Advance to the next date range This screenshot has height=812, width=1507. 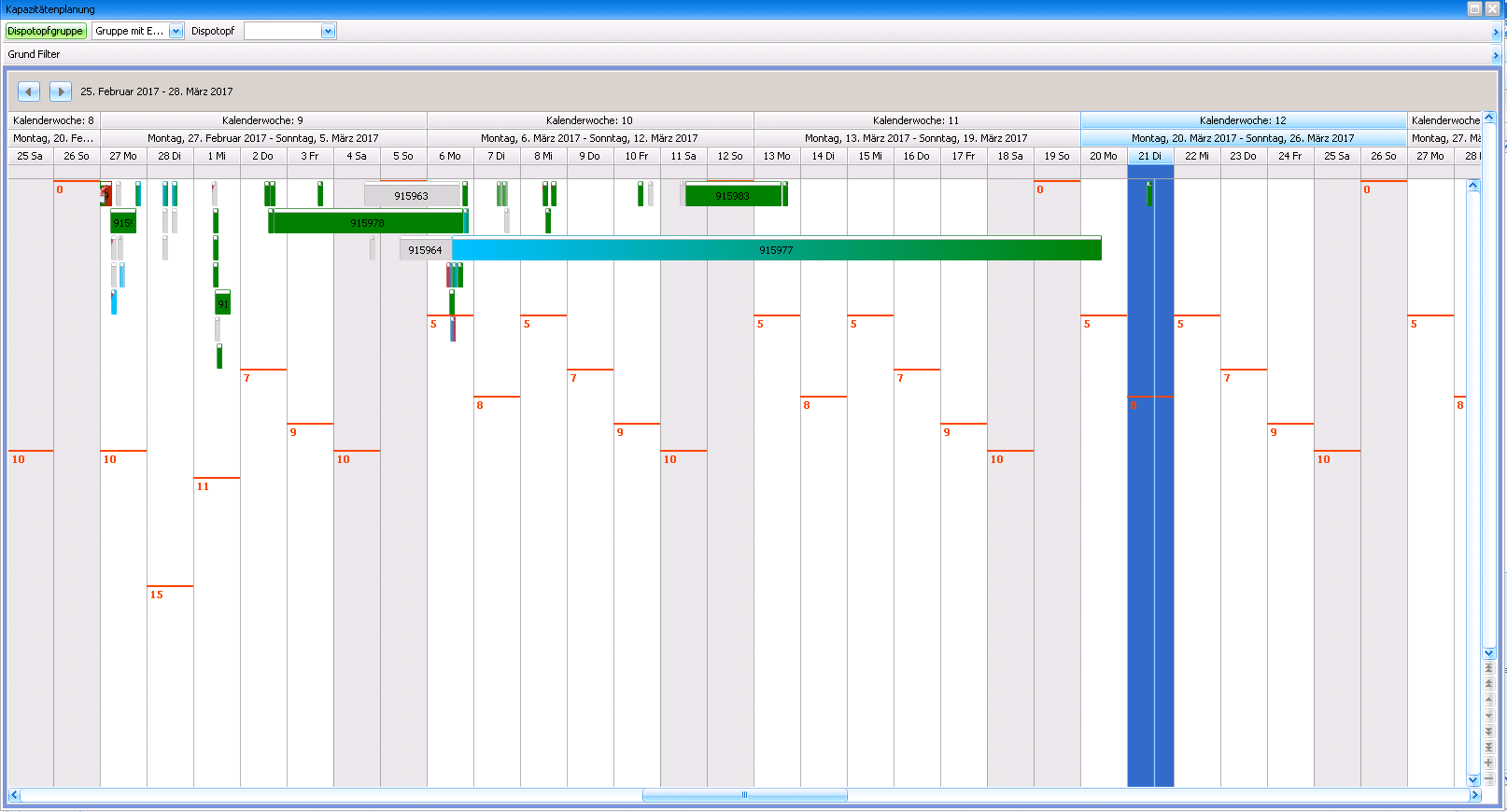[61, 91]
